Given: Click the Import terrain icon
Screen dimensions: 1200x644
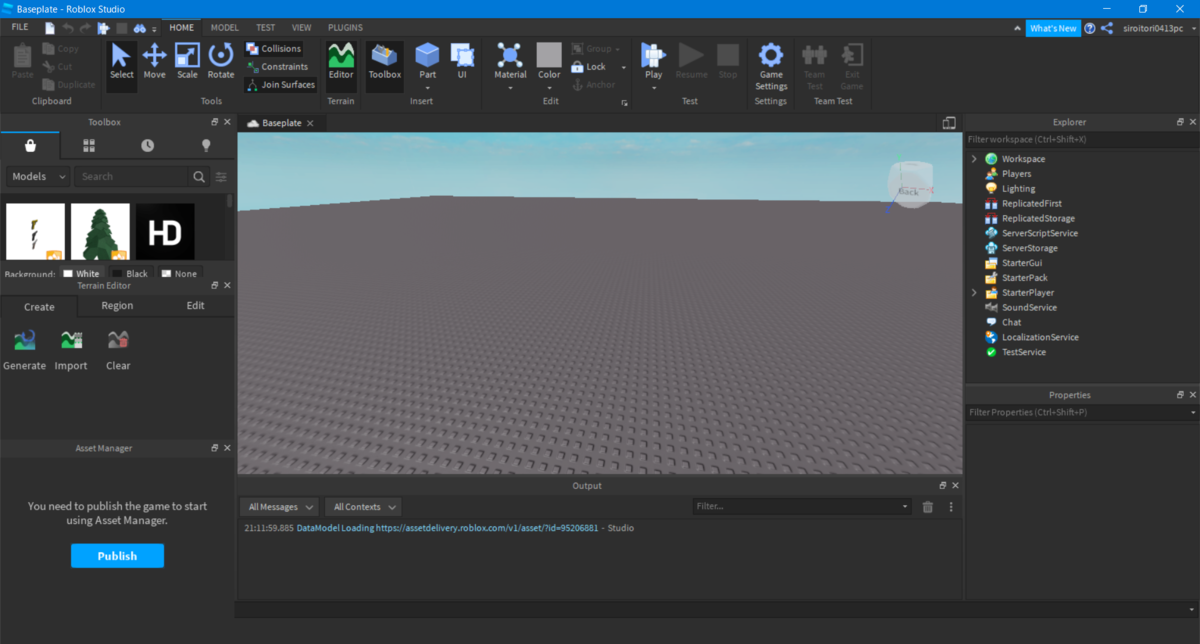Looking at the screenshot, I should coord(71,350).
